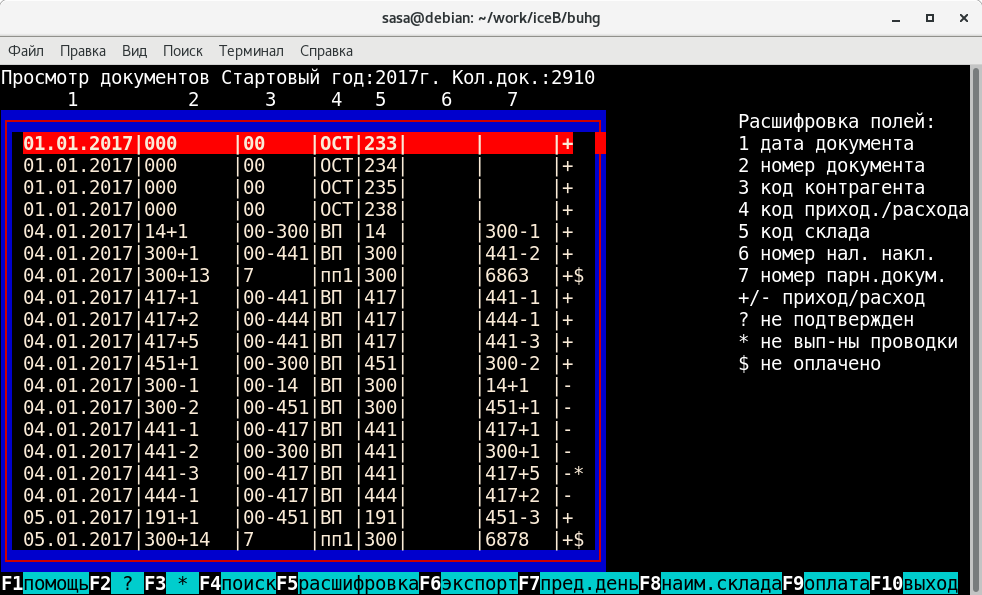Click legend line '7 номер парн.докум.'
The height and width of the screenshot is (595, 982).
click(x=842, y=276)
